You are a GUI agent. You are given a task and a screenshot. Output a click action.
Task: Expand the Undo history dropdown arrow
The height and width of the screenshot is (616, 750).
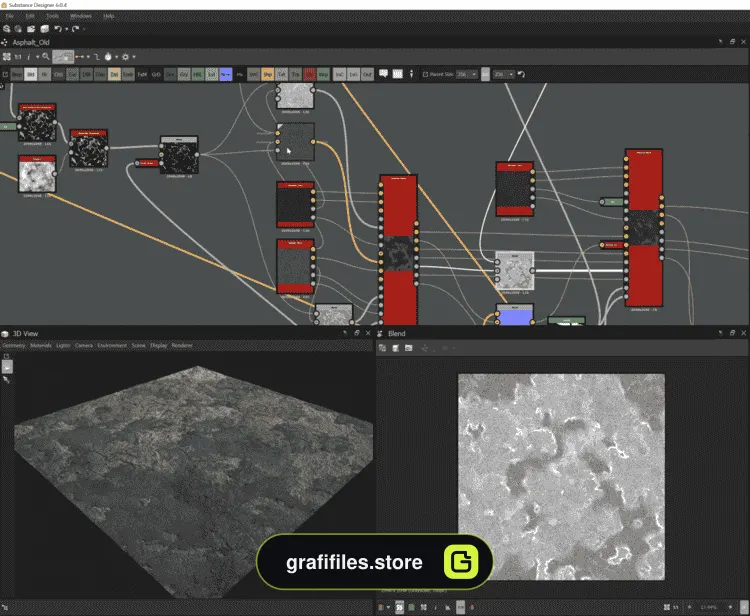pyautogui.click(x=66, y=29)
